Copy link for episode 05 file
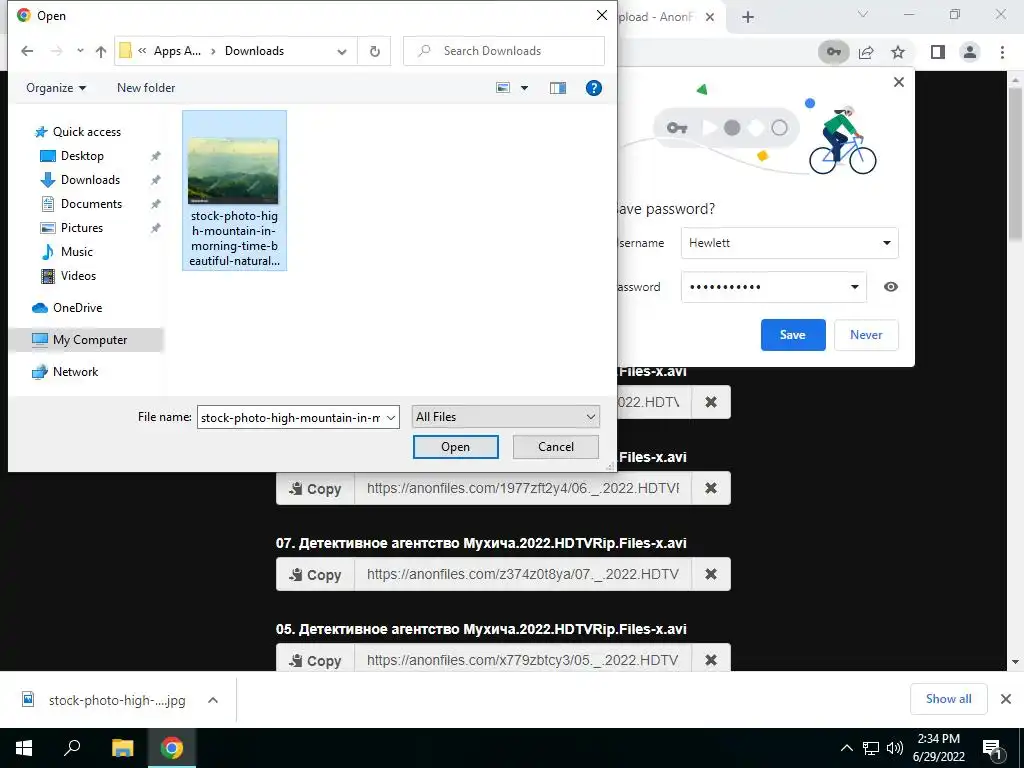Viewport: 1024px width, 768px height. [x=315, y=660]
